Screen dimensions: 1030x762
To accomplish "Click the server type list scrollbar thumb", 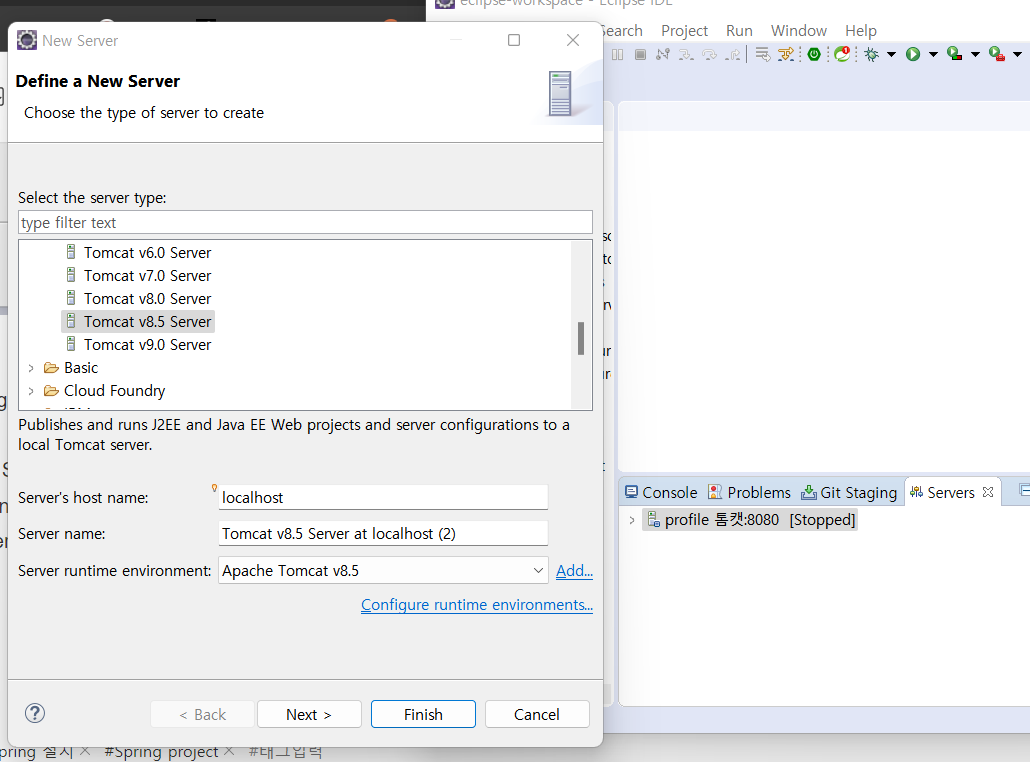I will 581,338.
